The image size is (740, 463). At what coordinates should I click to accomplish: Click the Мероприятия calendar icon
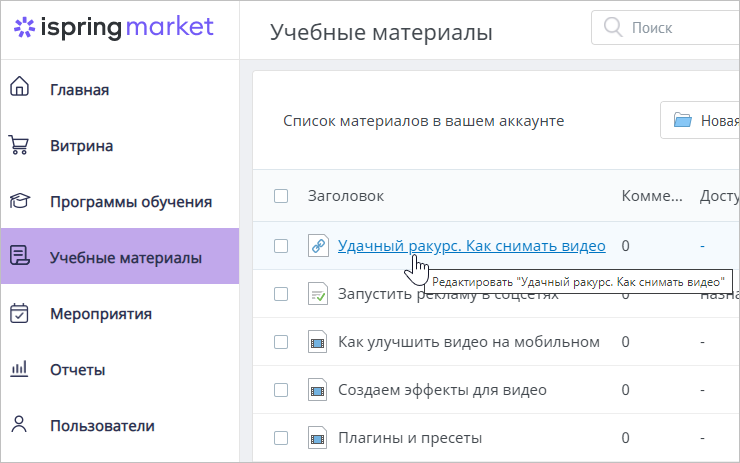pos(19,313)
